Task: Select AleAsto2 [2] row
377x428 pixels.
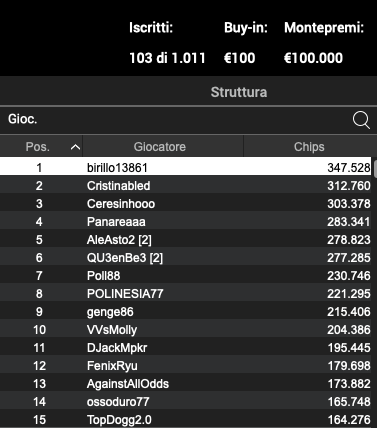Action: pos(185,240)
